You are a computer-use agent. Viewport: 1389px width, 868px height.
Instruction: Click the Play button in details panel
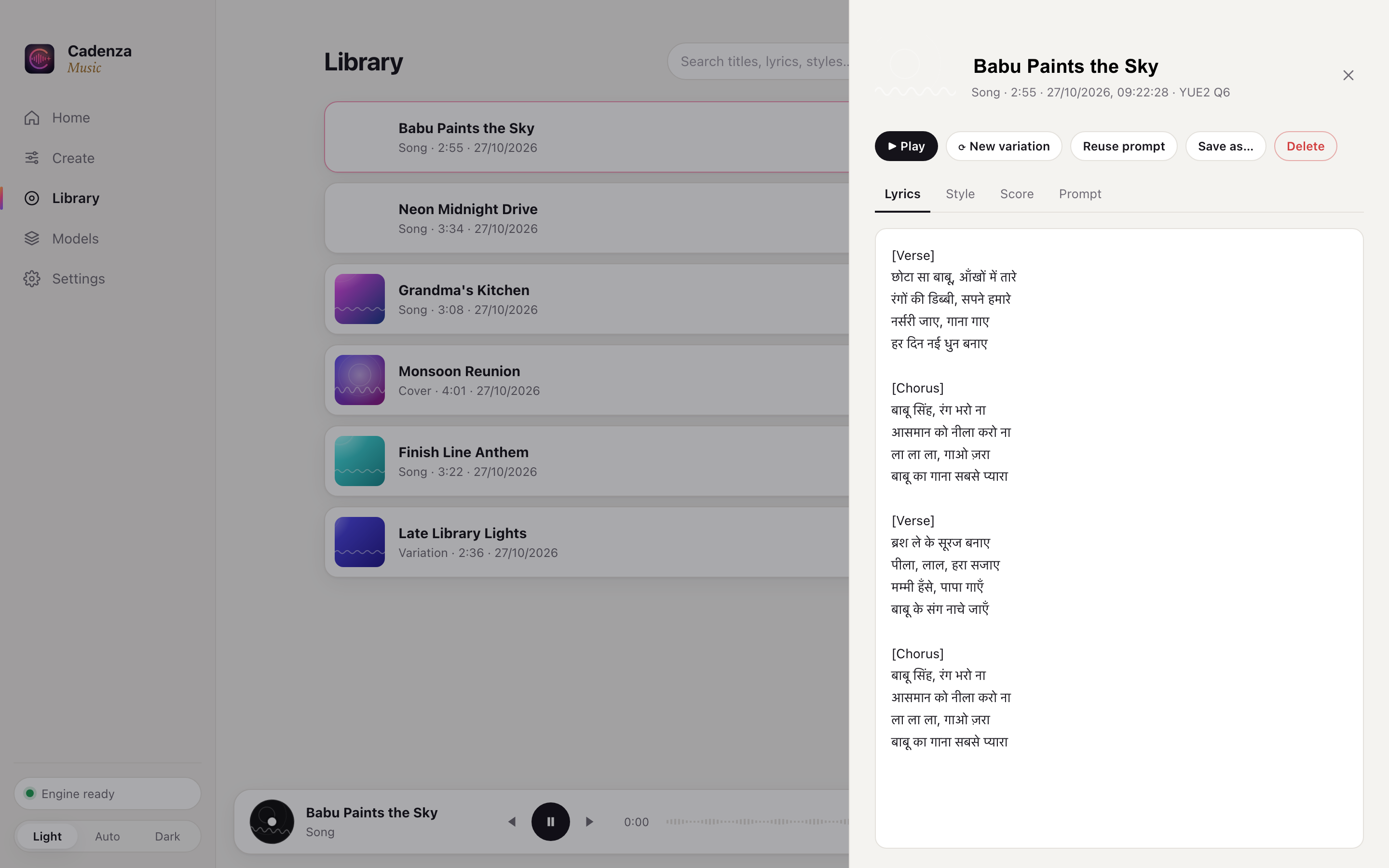906,147
